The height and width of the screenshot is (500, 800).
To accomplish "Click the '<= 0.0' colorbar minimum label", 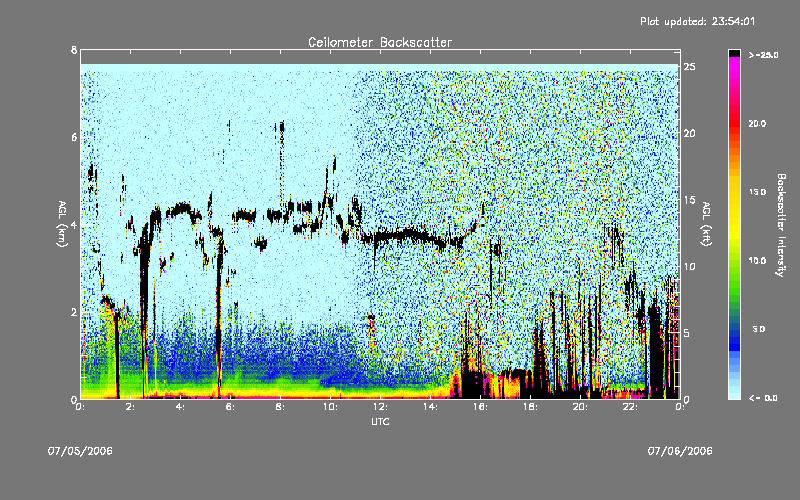I will (763, 398).
